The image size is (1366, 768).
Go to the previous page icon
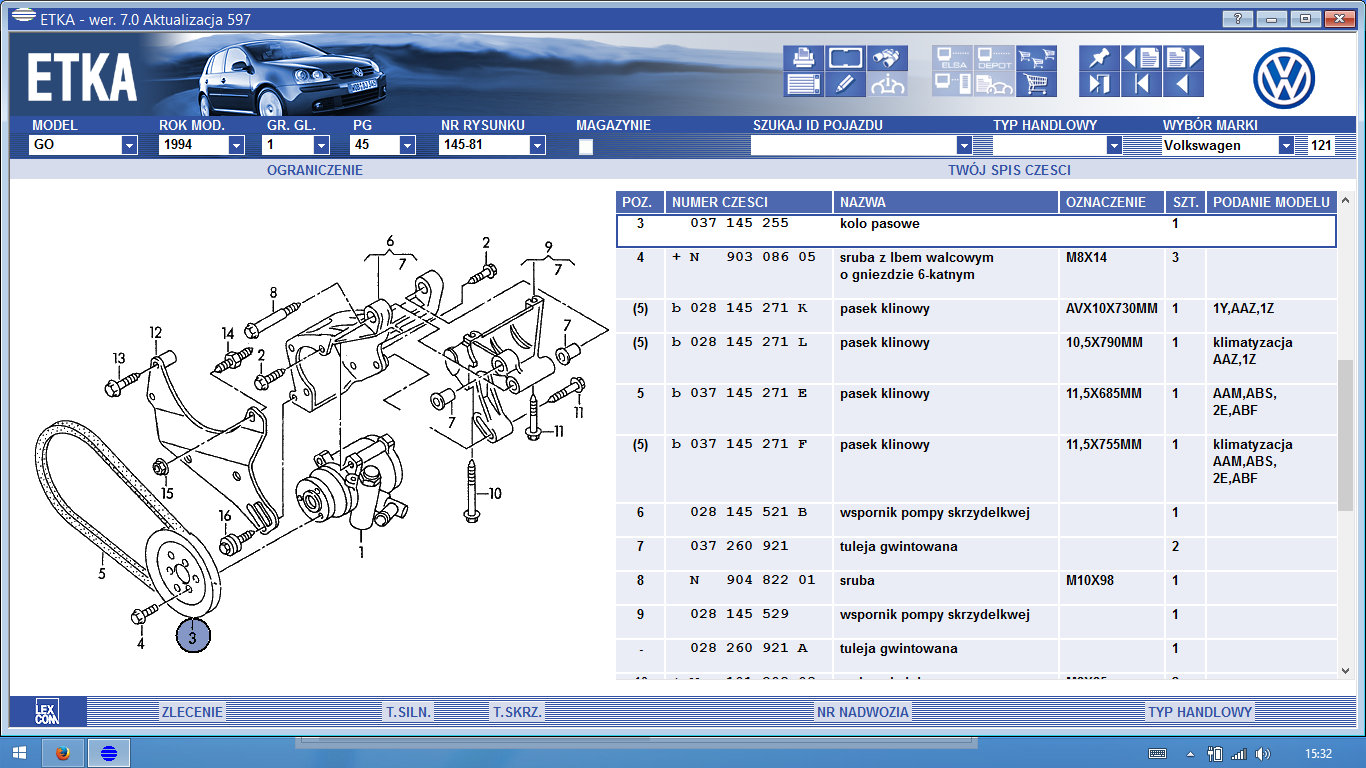point(1141,57)
